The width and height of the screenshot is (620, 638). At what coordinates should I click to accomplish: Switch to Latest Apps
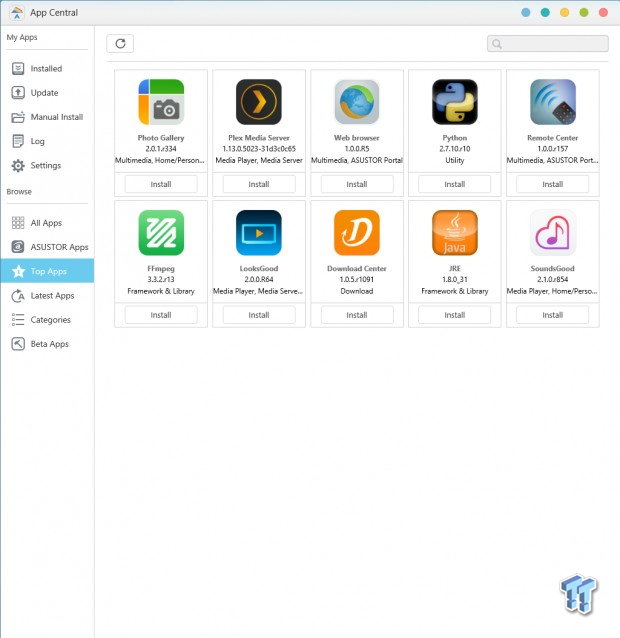point(47,296)
